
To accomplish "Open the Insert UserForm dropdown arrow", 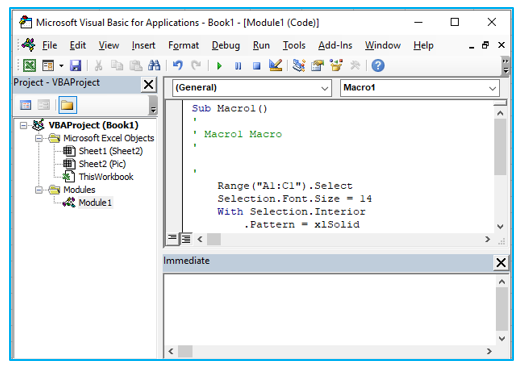I will click(61, 66).
